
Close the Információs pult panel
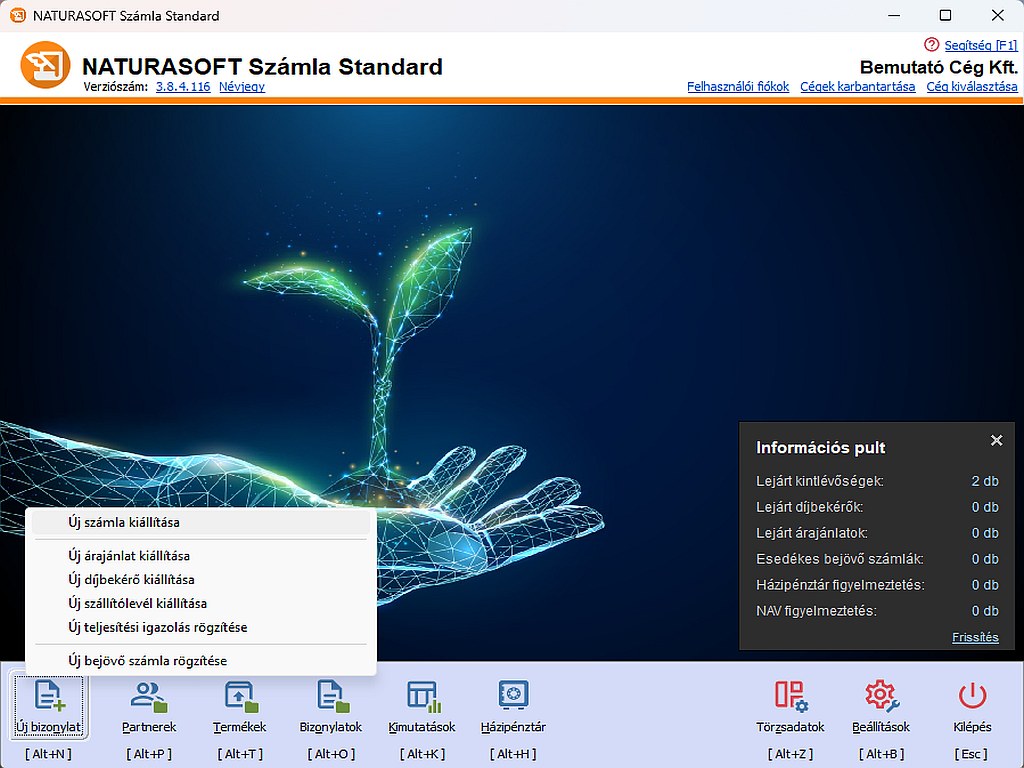coord(996,440)
